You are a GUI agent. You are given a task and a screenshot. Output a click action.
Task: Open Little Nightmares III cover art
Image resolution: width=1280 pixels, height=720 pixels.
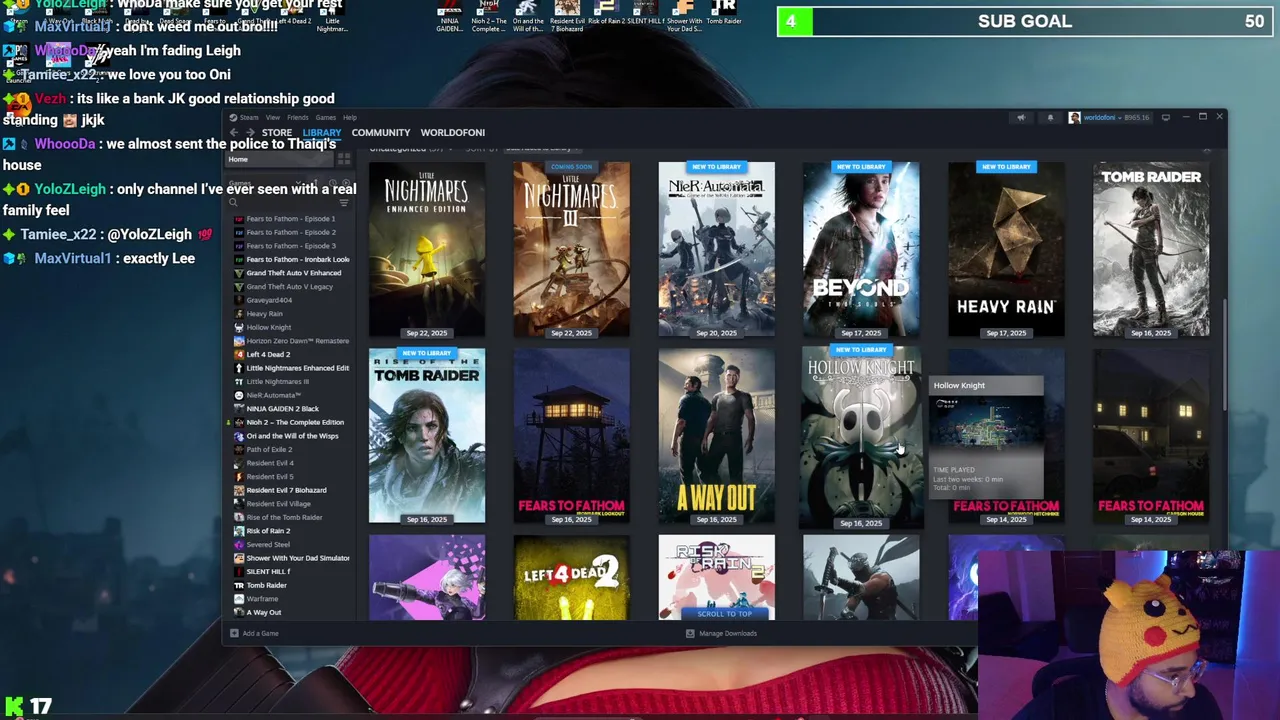[x=572, y=249]
